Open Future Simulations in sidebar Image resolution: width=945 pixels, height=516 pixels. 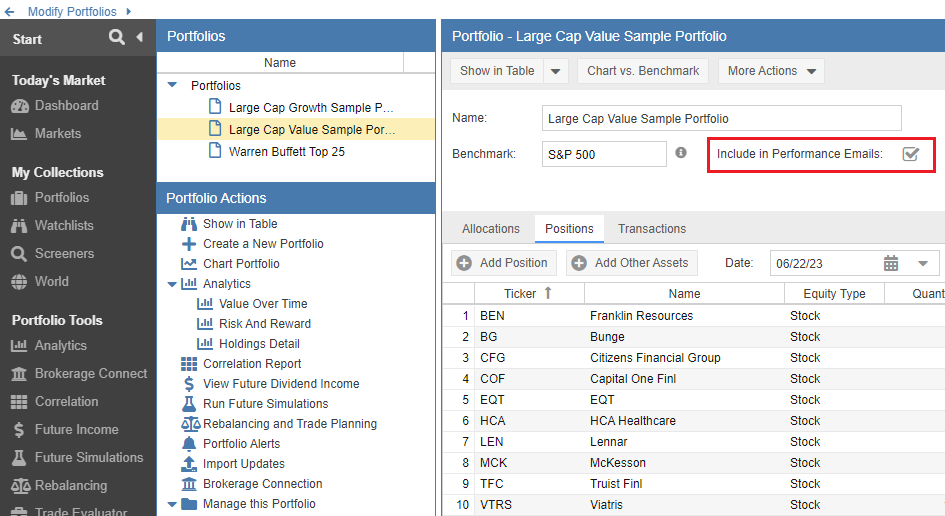(x=77, y=458)
